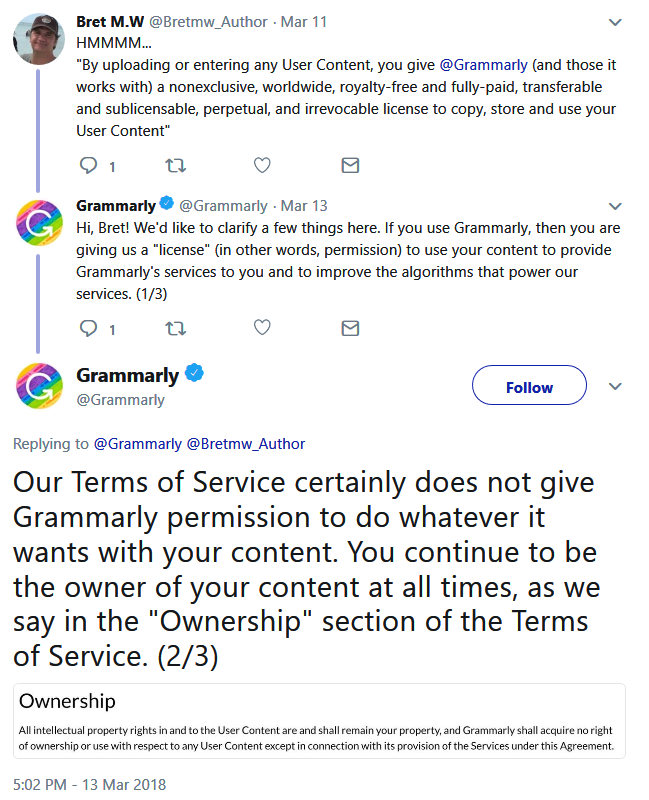The height and width of the screenshot is (800, 649).
Task: Click the Ownership terms excerpt box
Action: pyautogui.click(x=324, y=716)
